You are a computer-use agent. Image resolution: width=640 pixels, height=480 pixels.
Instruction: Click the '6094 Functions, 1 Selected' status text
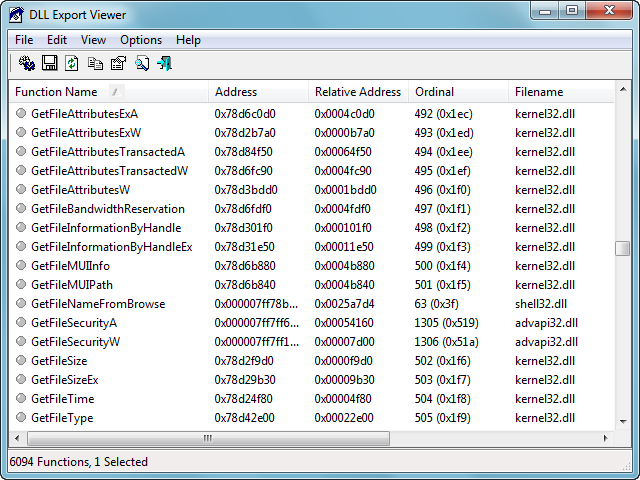click(x=78, y=462)
